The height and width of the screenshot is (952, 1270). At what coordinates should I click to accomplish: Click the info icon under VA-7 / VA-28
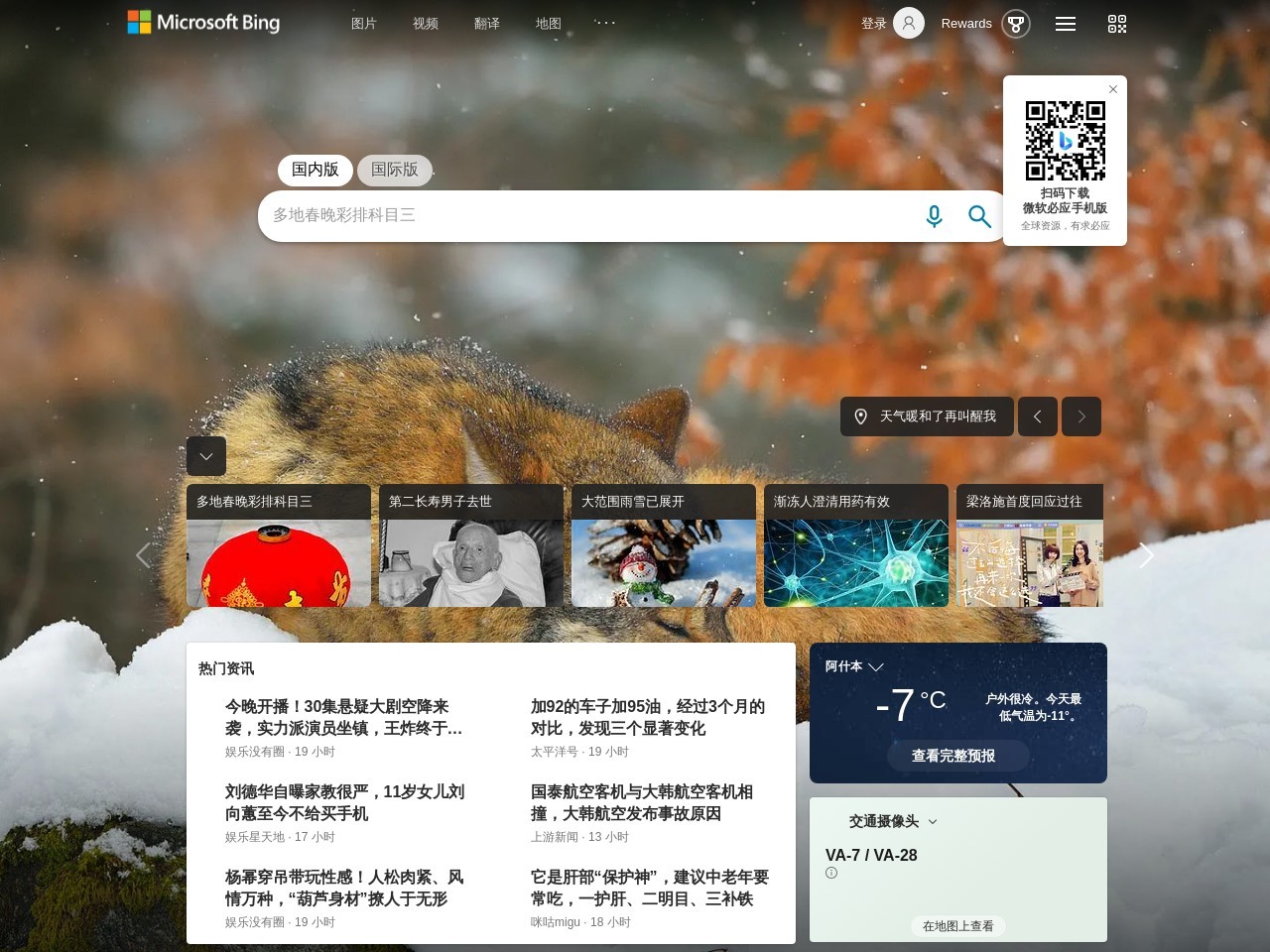pyautogui.click(x=830, y=873)
